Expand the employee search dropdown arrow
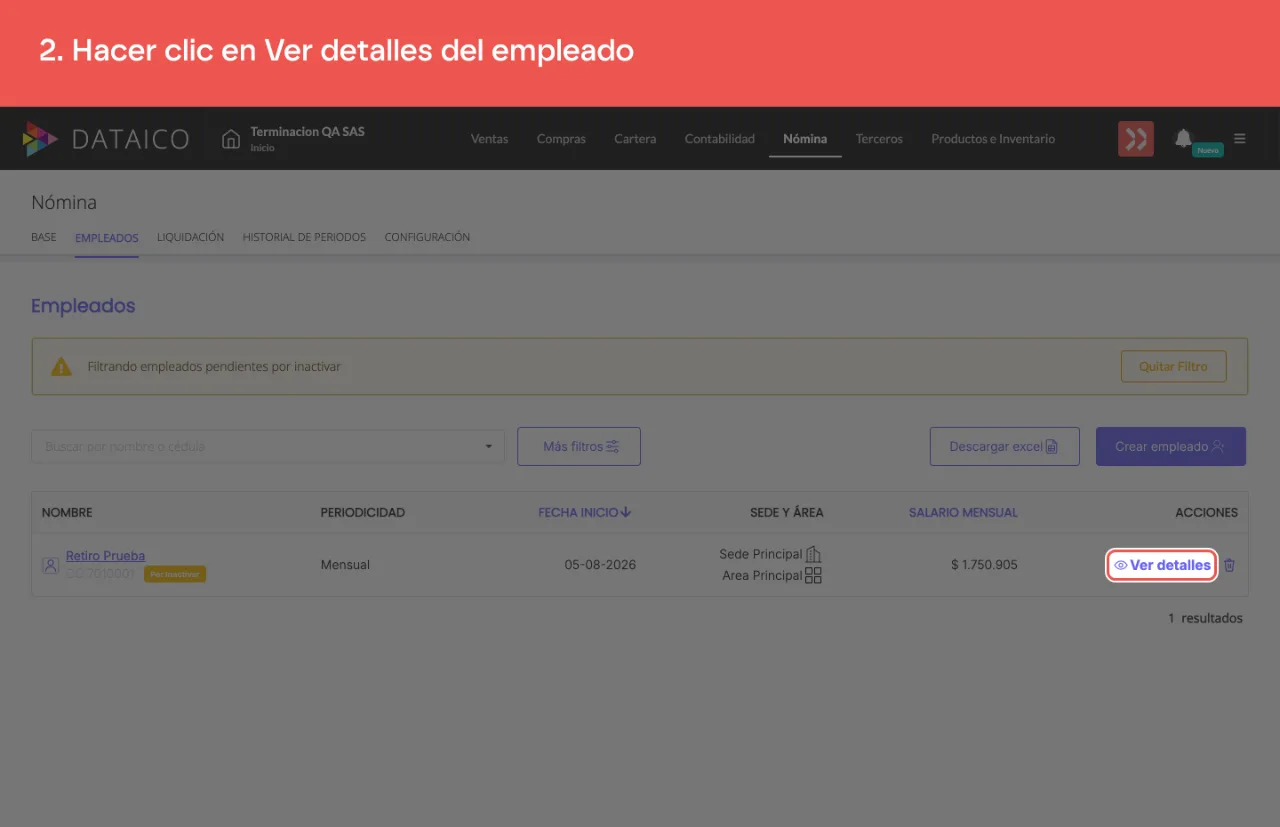 point(489,447)
